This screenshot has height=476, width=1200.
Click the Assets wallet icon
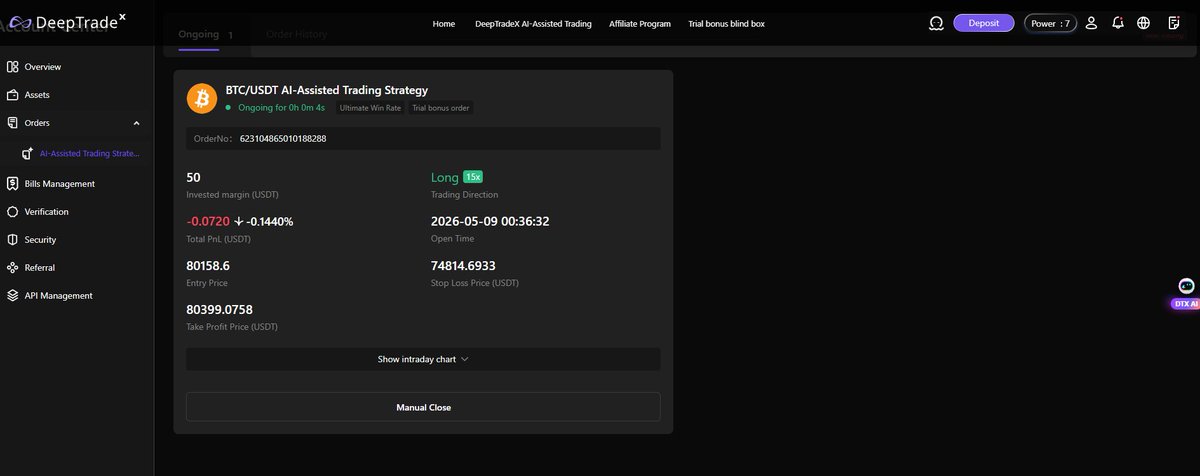point(12,95)
